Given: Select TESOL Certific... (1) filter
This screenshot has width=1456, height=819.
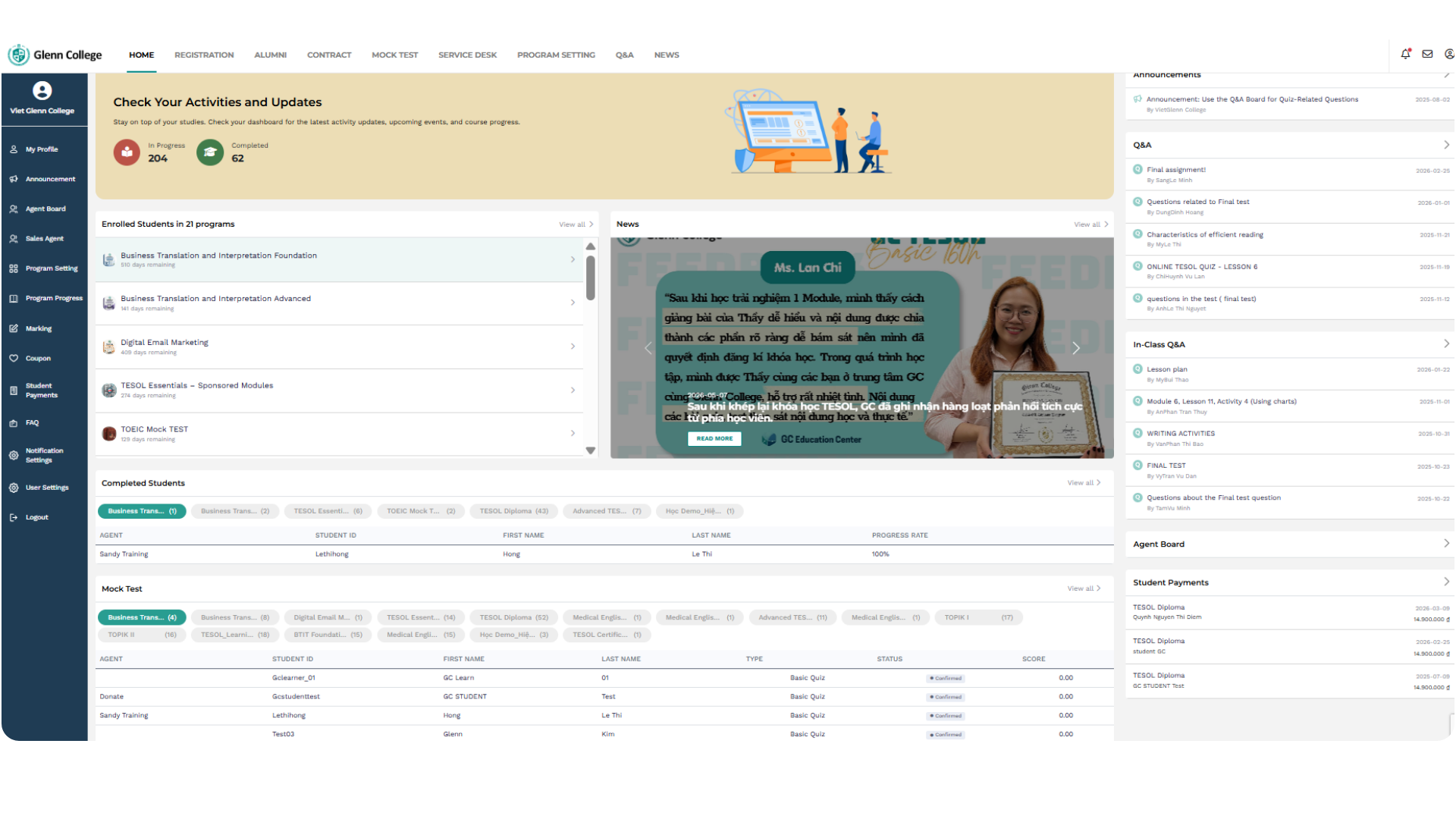Looking at the screenshot, I should tap(607, 635).
